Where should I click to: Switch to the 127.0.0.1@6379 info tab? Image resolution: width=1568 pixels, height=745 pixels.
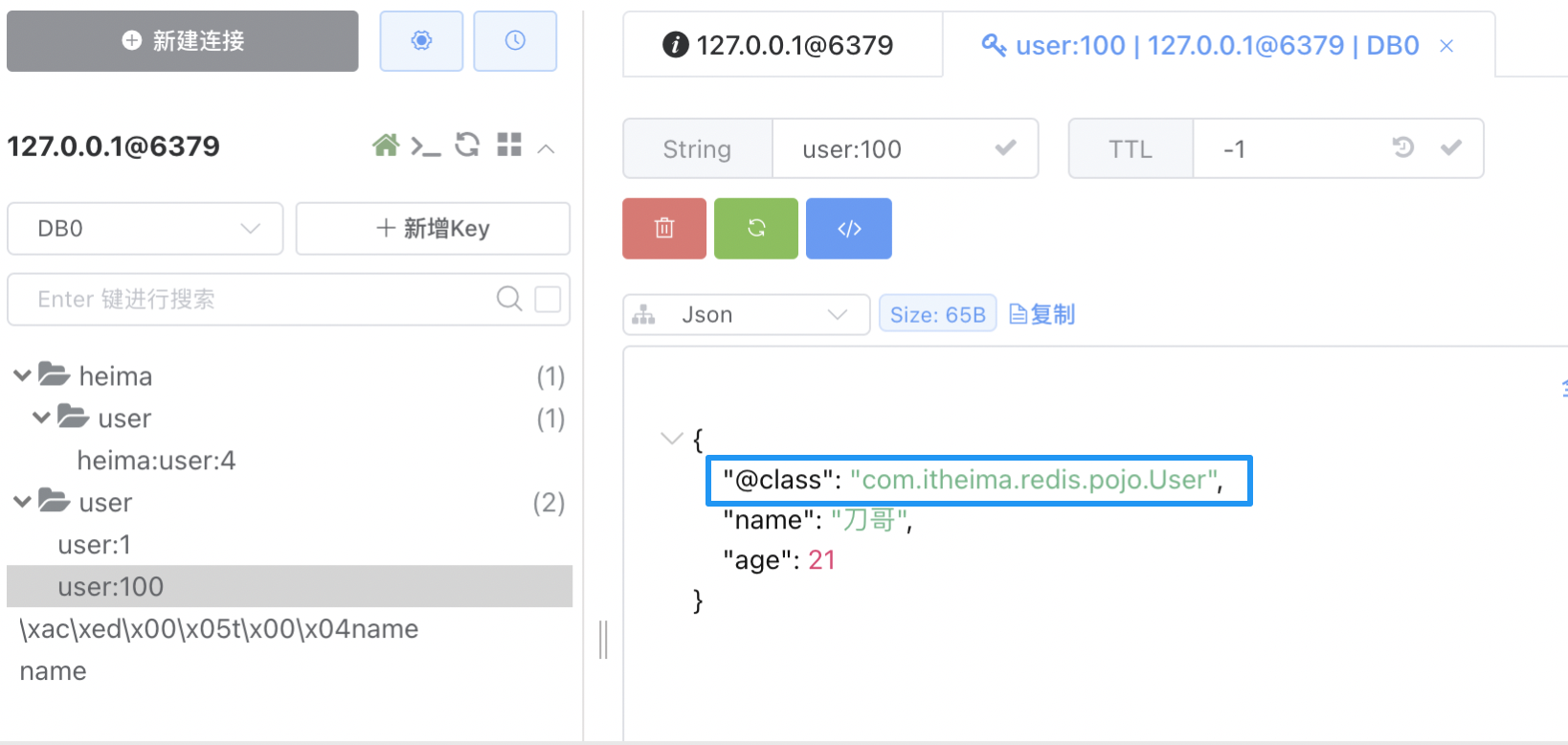tap(782, 45)
